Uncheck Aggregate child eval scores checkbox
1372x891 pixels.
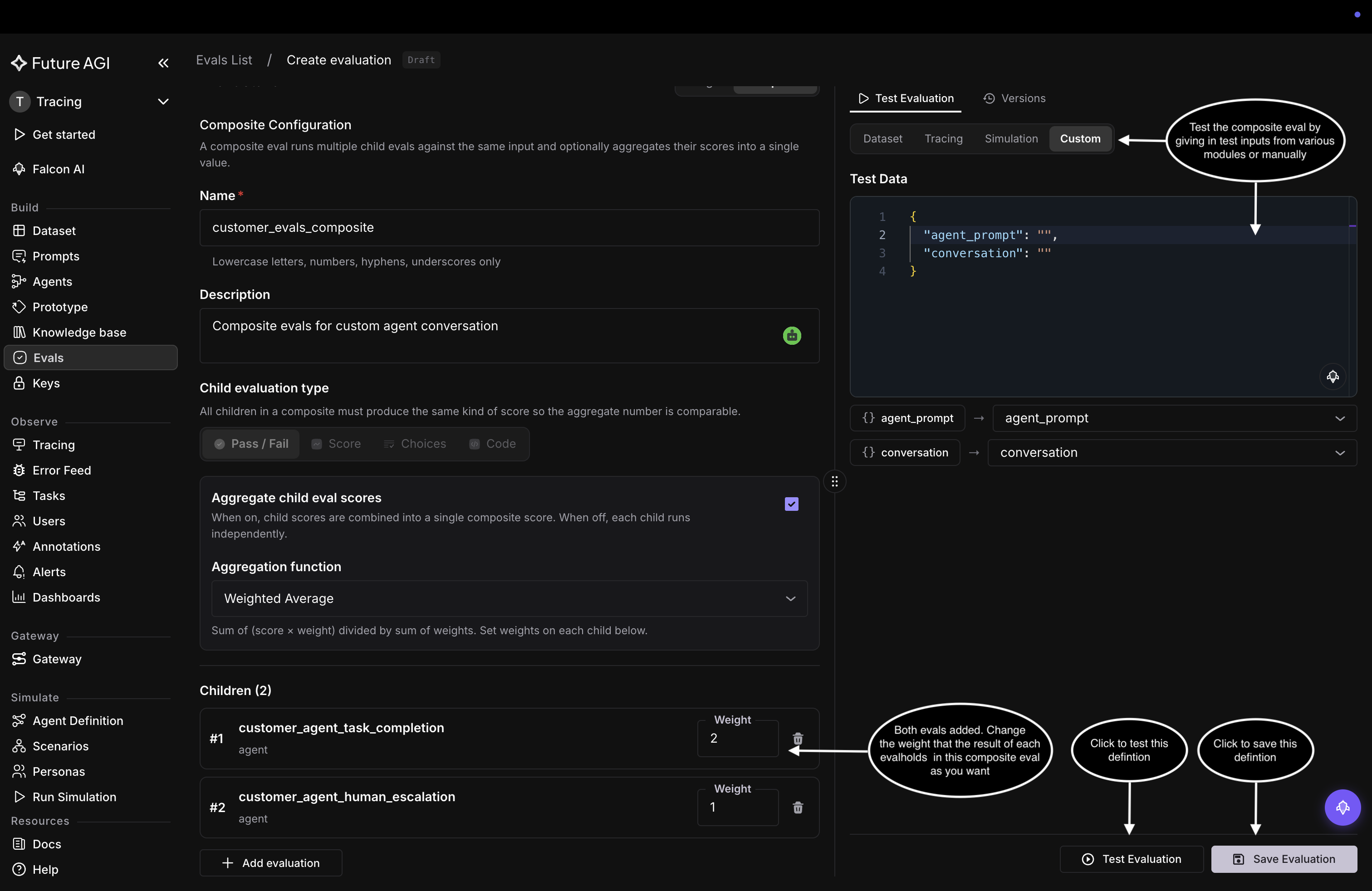point(791,504)
